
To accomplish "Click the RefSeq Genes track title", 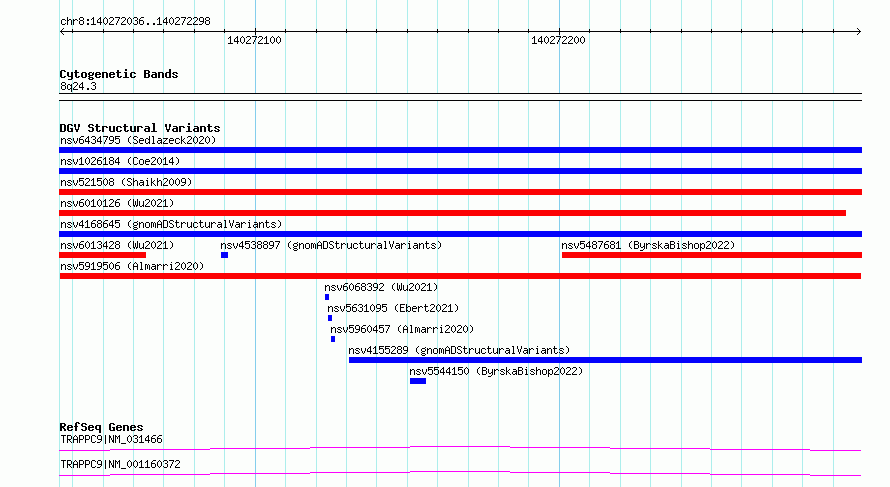I will [101, 427].
